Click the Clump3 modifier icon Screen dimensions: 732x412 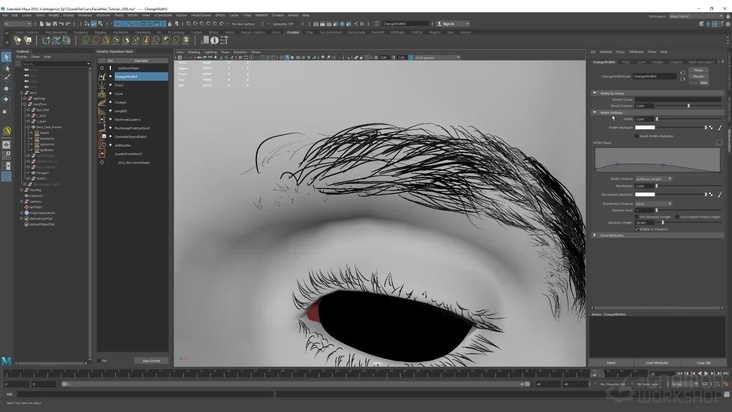pyautogui.click(x=102, y=103)
